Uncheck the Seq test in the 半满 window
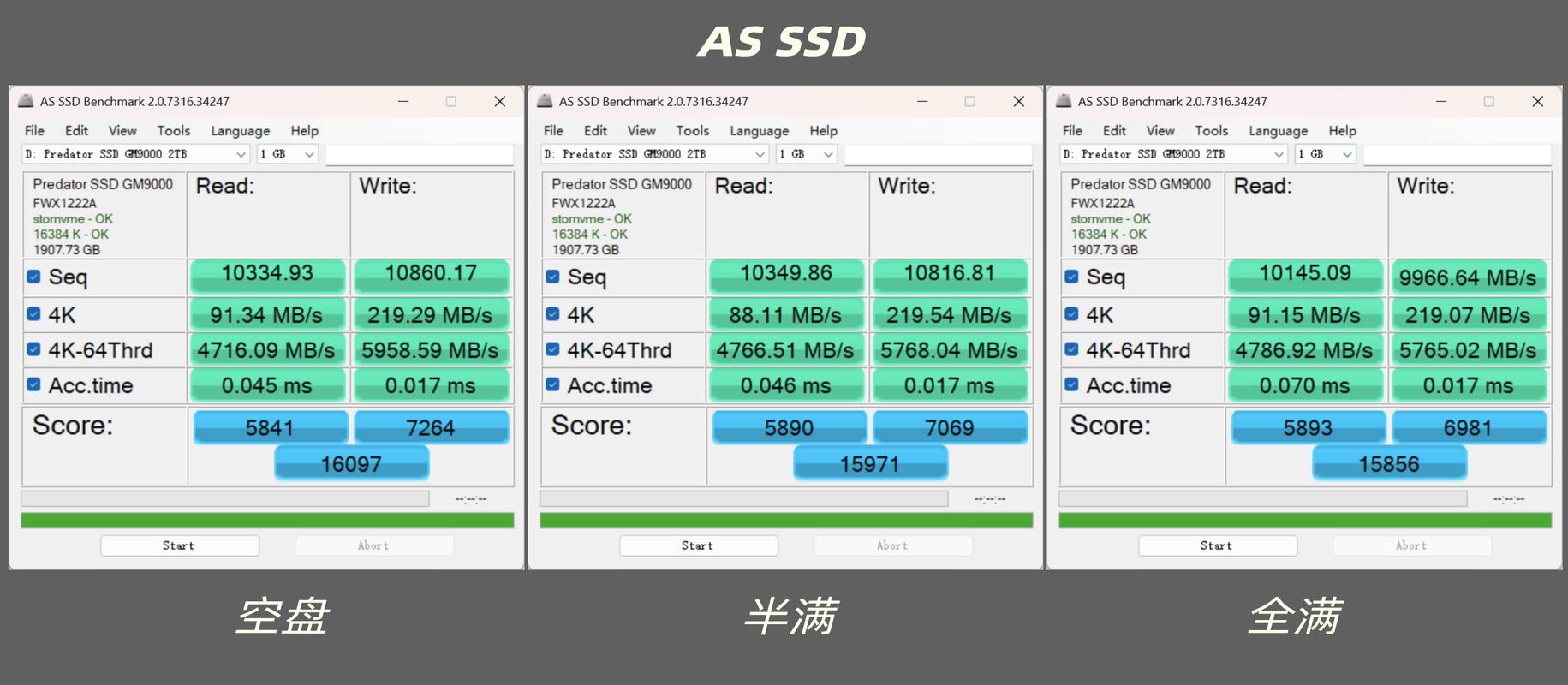Image resolution: width=1568 pixels, height=685 pixels. tap(552, 277)
